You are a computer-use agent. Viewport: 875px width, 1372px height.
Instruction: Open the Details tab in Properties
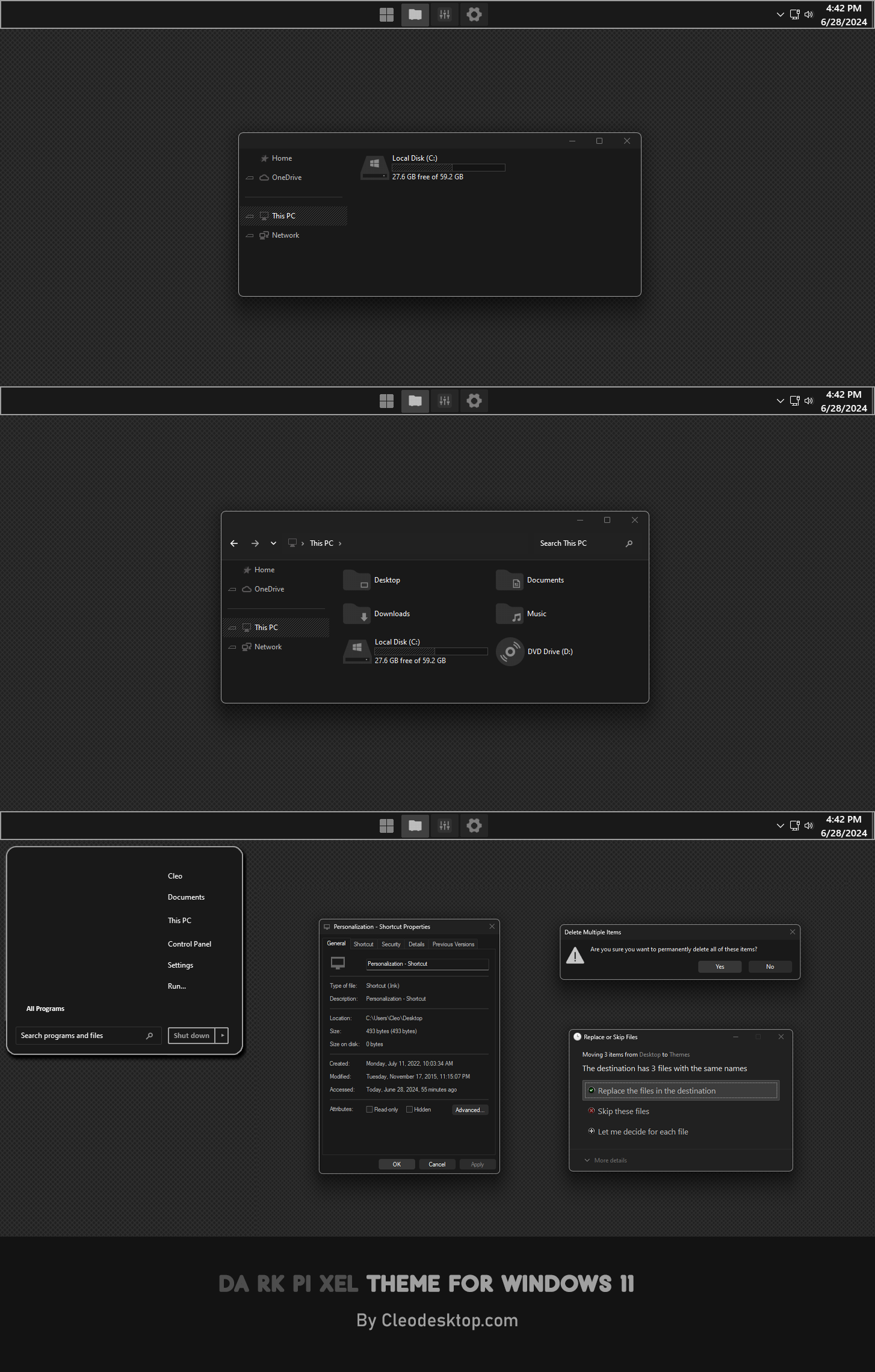click(416, 944)
